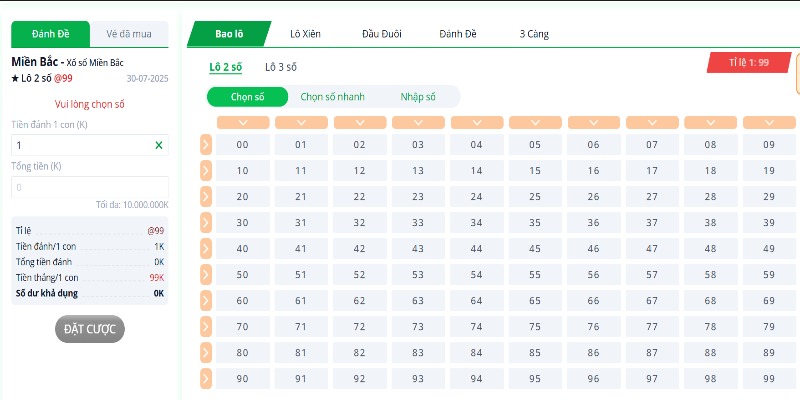Image resolution: width=800 pixels, height=400 pixels.
Task: Switch to the Chọn số nhanh mode
Action: tap(332, 97)
